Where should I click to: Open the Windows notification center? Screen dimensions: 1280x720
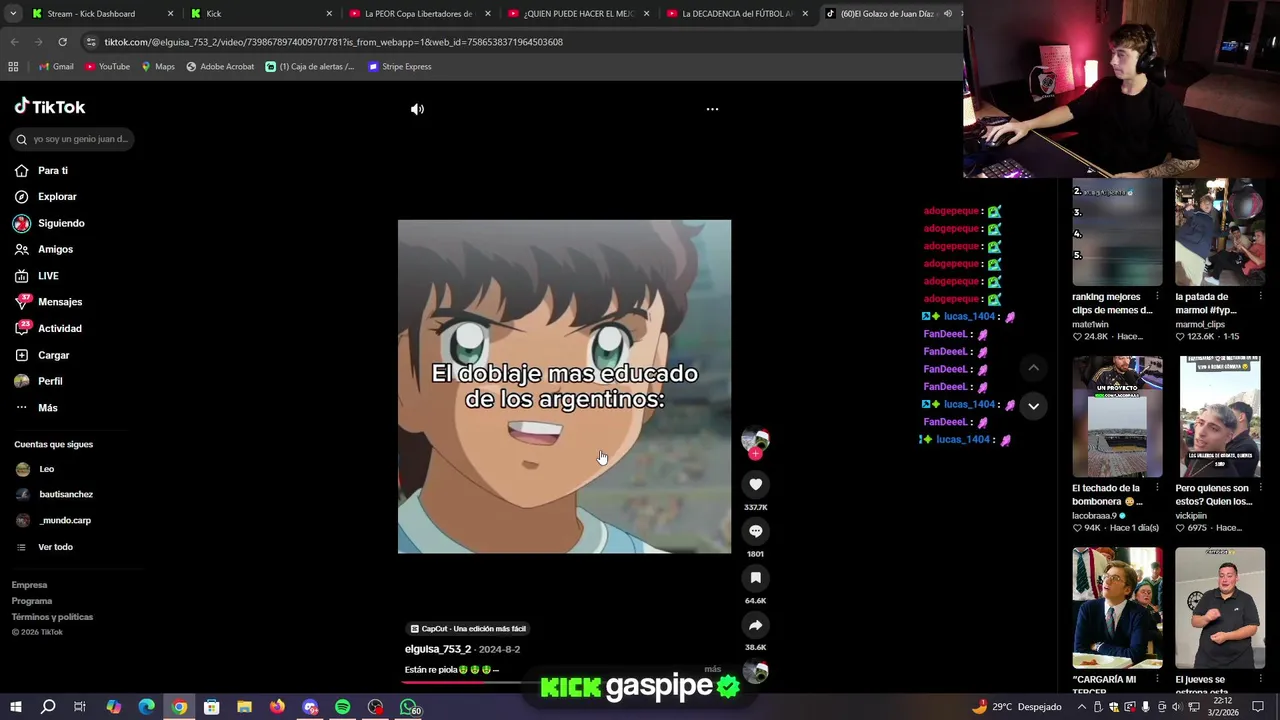click(1258, 707)
